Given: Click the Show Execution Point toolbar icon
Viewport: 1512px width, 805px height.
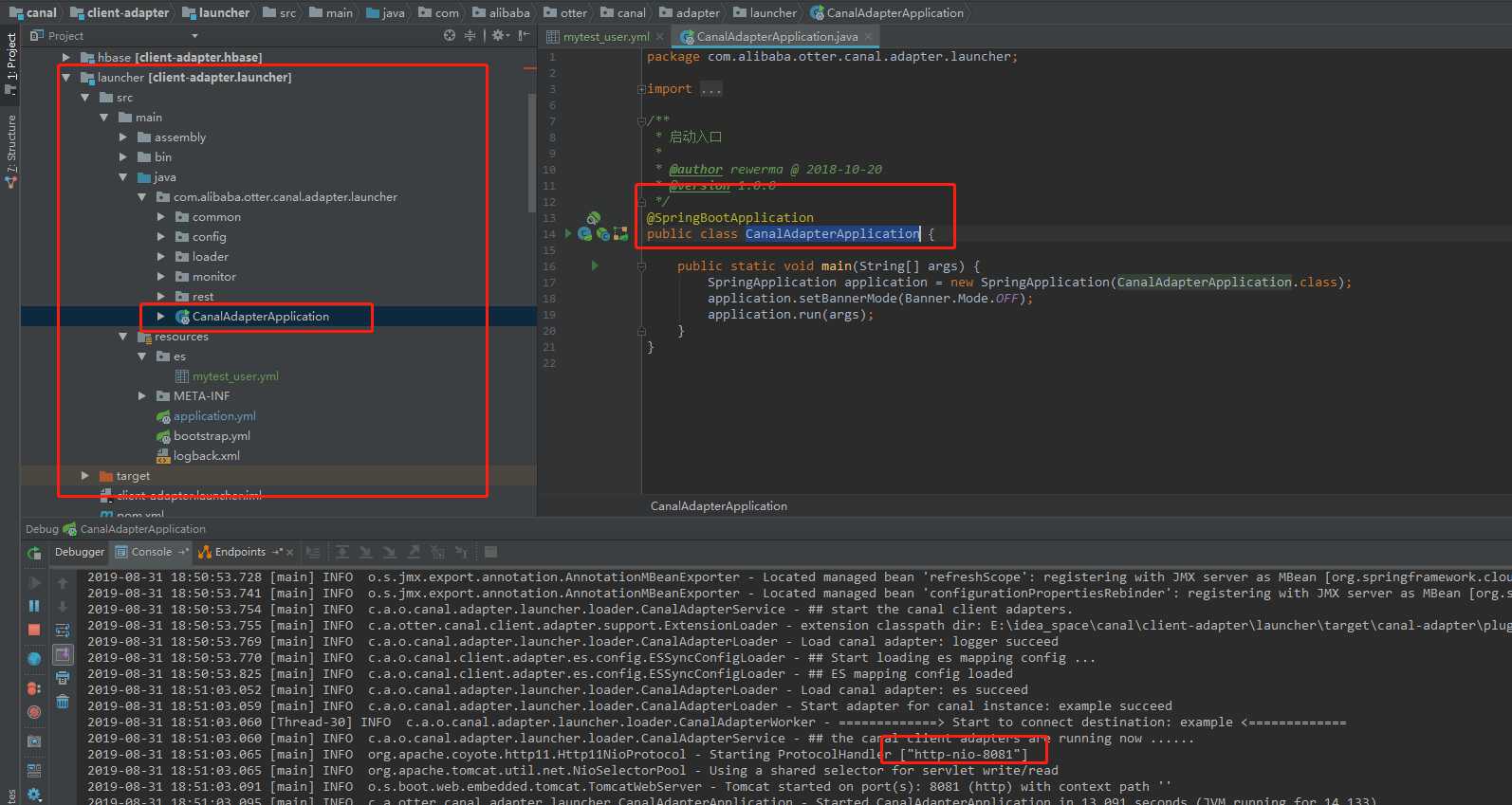Looking at the screenshot, I should (313, 552).
